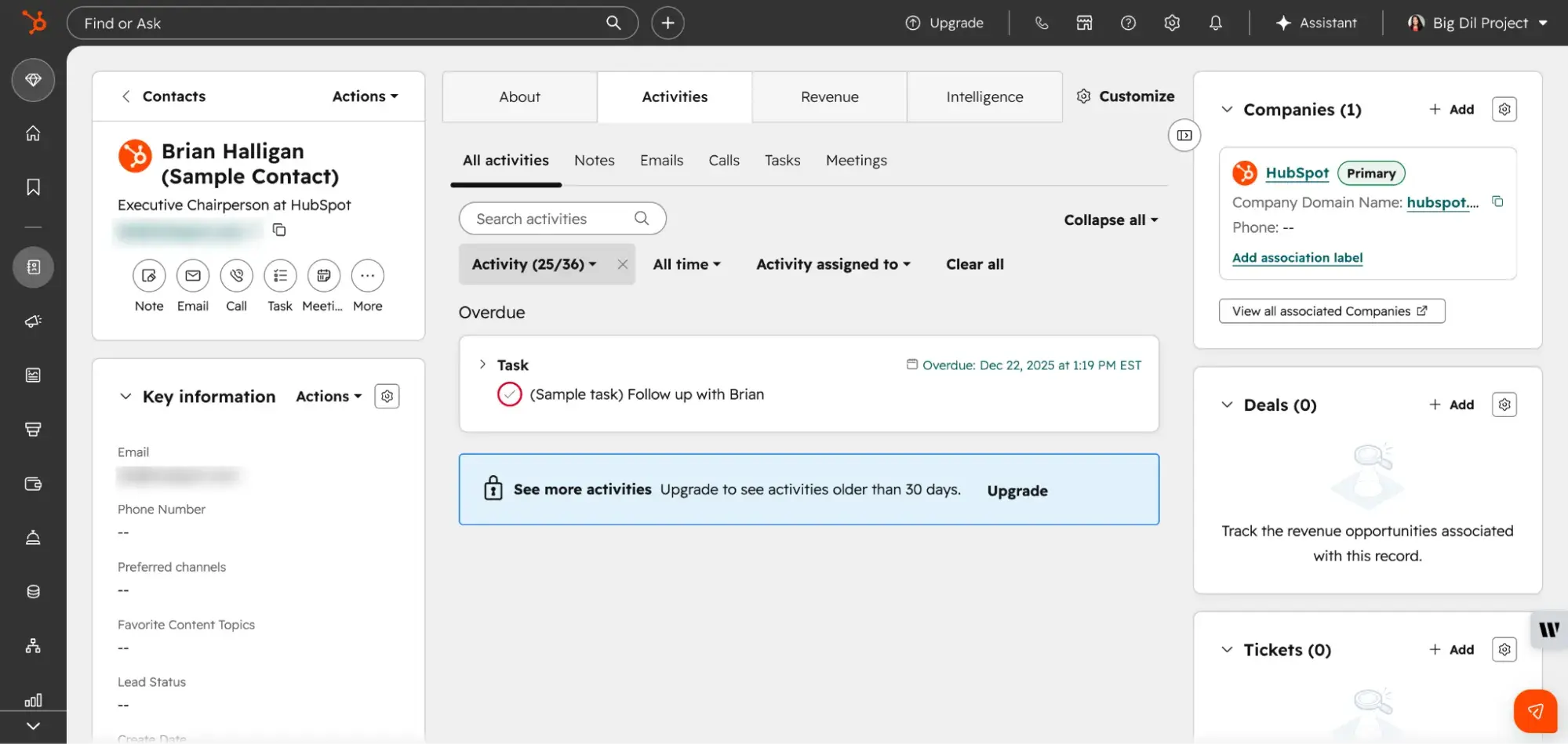Open the Content sidebar icon
This screenshot has width=1568, height=744.
click(33, 376)
